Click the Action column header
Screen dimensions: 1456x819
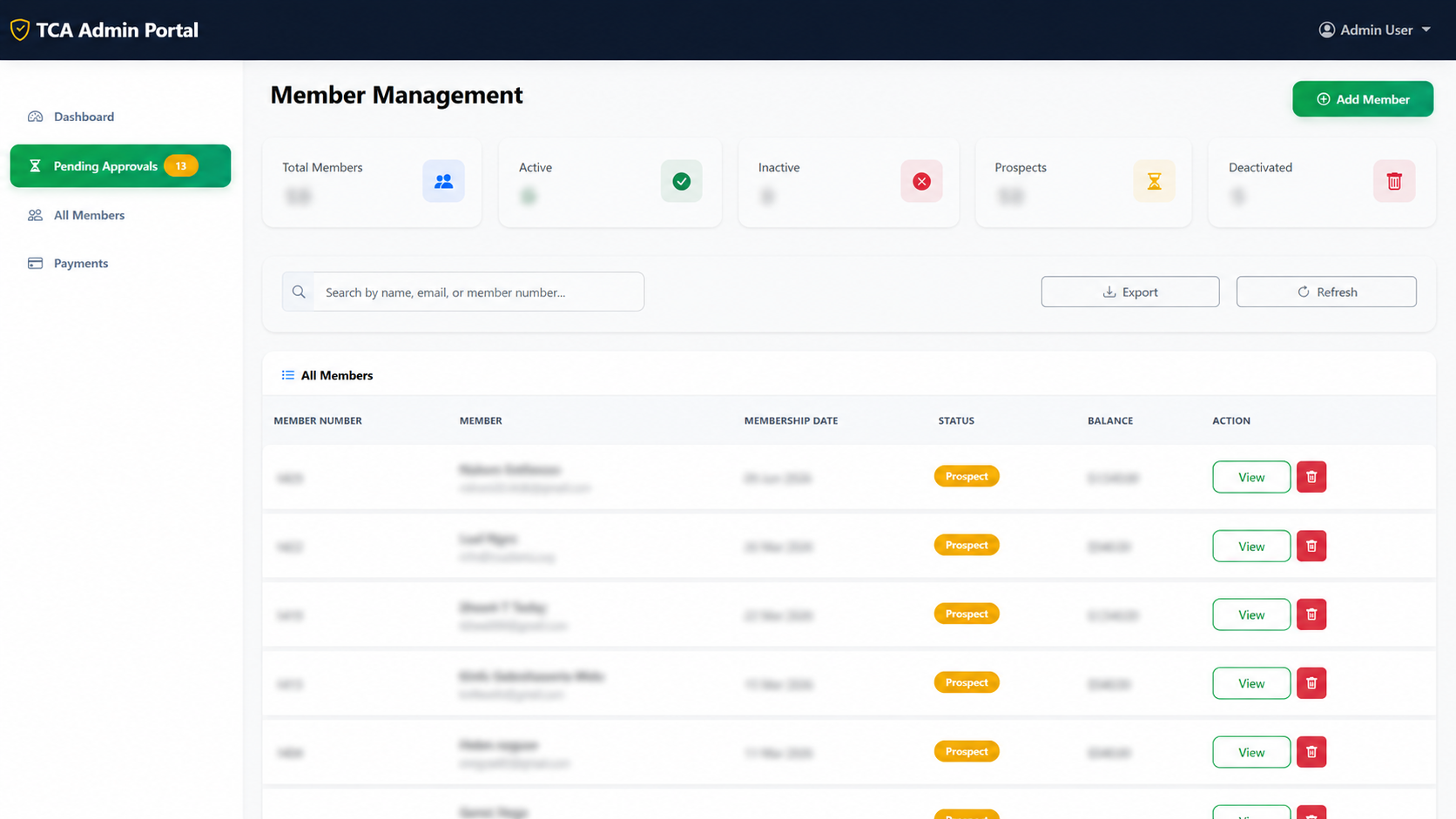(1231, 420)
